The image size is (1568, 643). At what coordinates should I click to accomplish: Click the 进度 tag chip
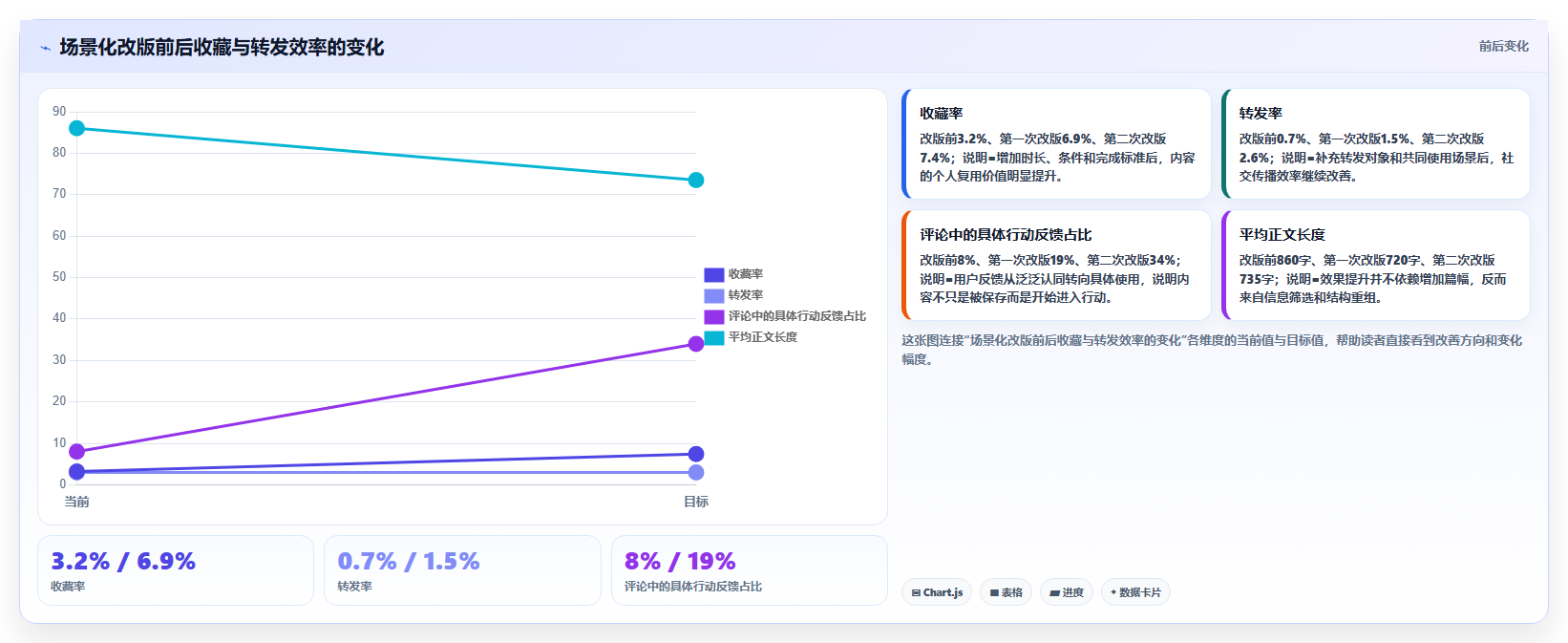pos(1067,592)
